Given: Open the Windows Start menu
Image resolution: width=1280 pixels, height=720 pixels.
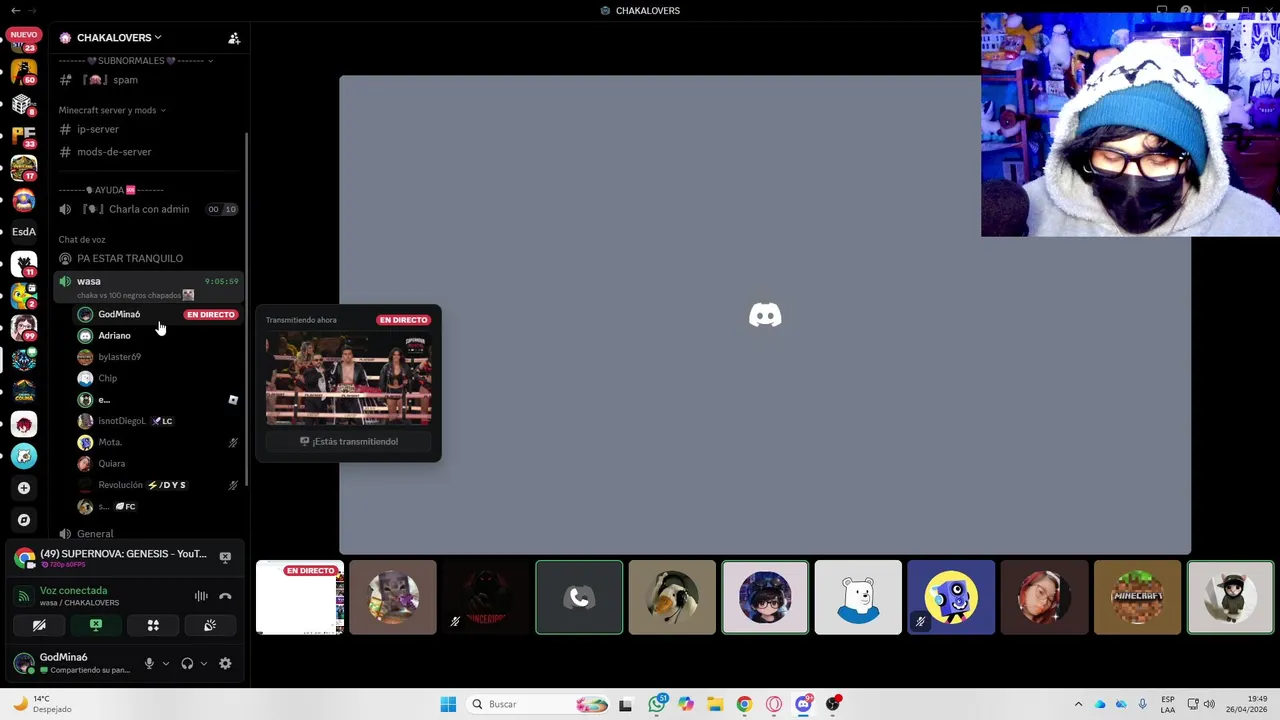Looking at the screenshot, I should click(x=448, y=704).
